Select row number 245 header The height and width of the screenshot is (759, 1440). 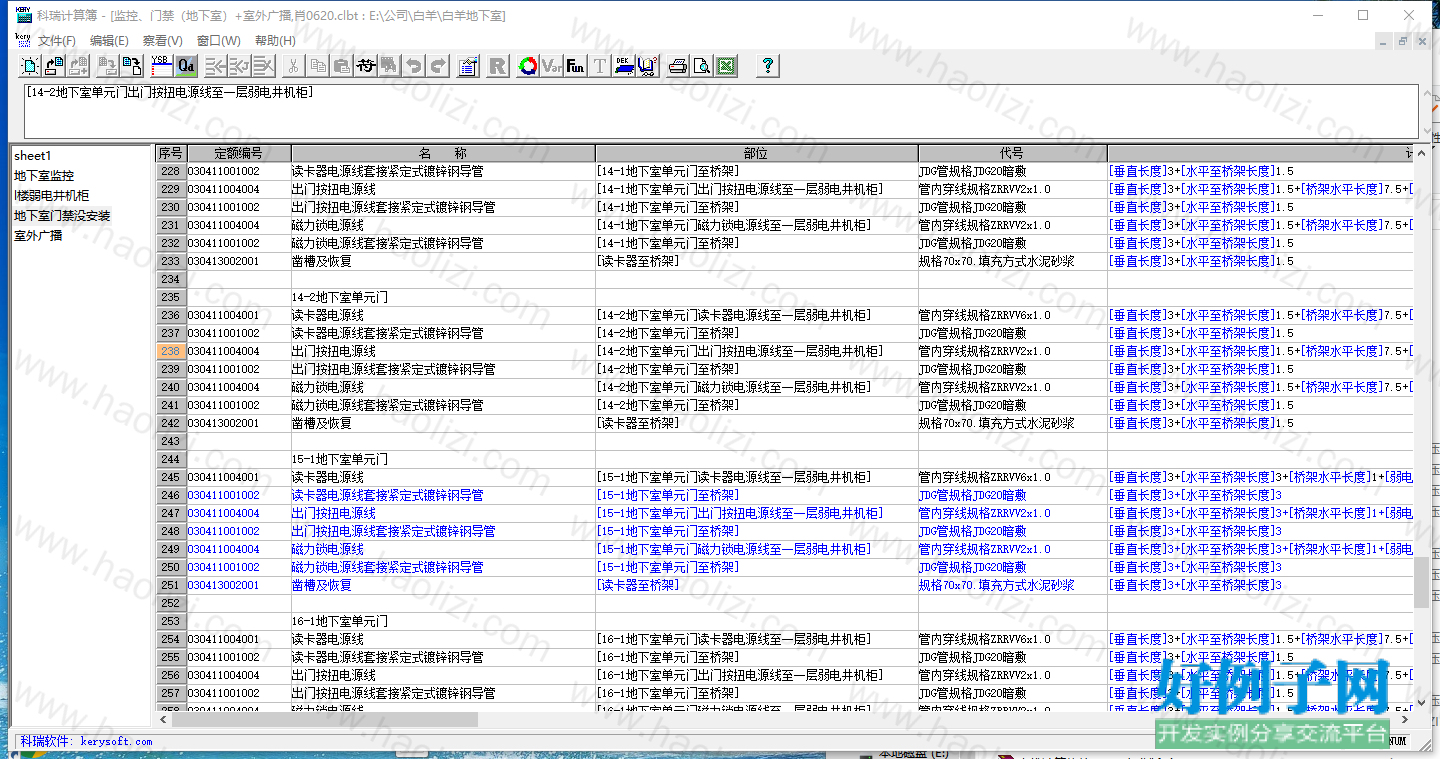170,477
